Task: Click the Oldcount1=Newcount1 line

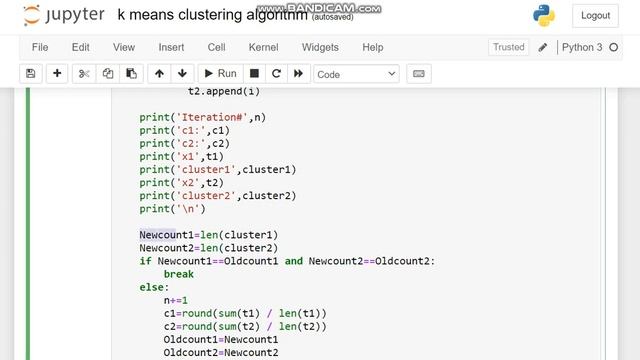Action: [x=221, y=340]
